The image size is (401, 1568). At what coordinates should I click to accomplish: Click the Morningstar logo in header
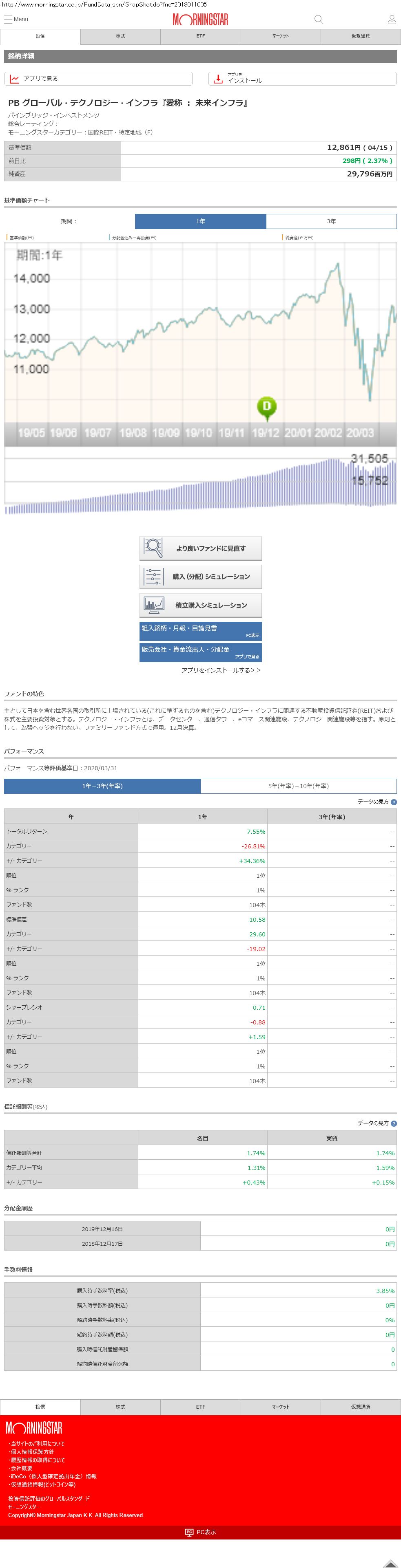point(200,20)
